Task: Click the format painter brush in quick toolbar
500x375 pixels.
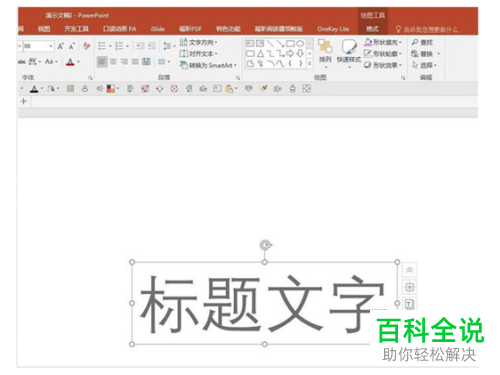Action: tap(264, 89)
